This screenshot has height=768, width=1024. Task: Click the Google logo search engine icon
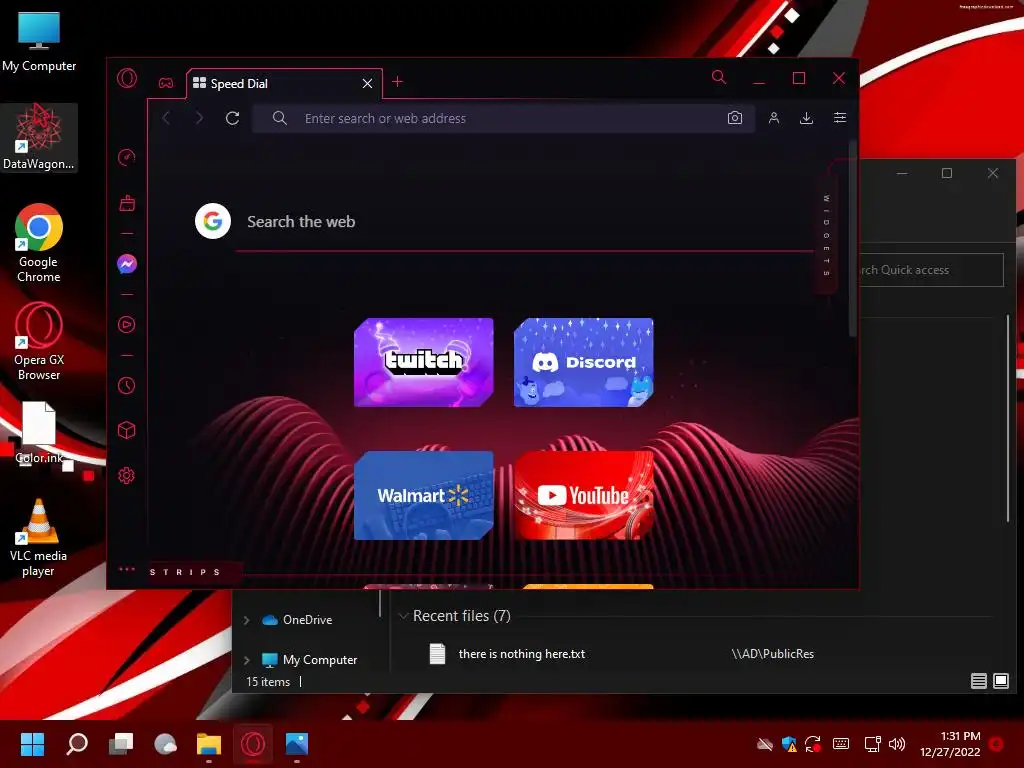pyautogui.click(x=213, y=221)
